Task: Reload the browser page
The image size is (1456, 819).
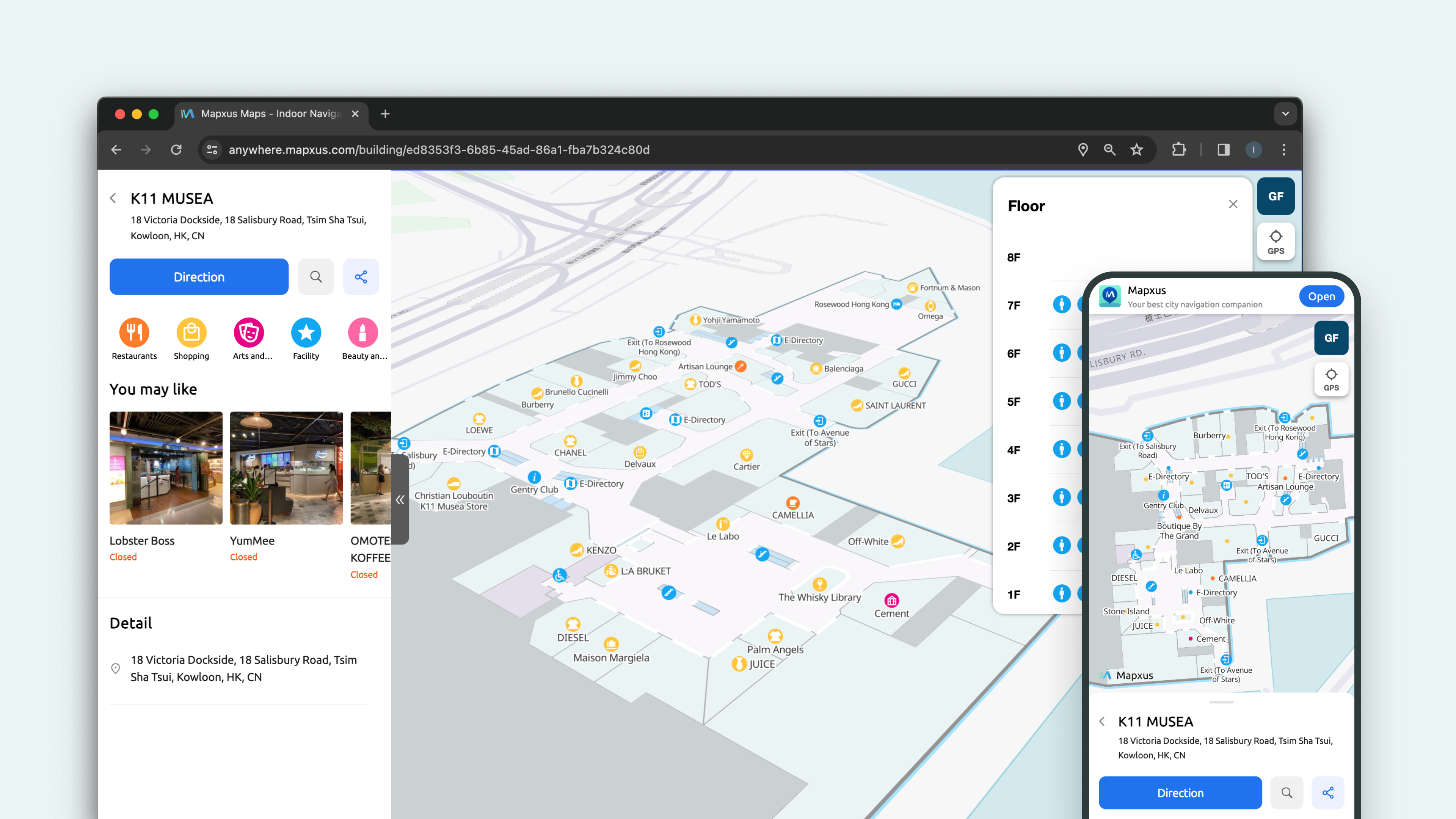Action: pyautogui.click(x=176, y=150)
